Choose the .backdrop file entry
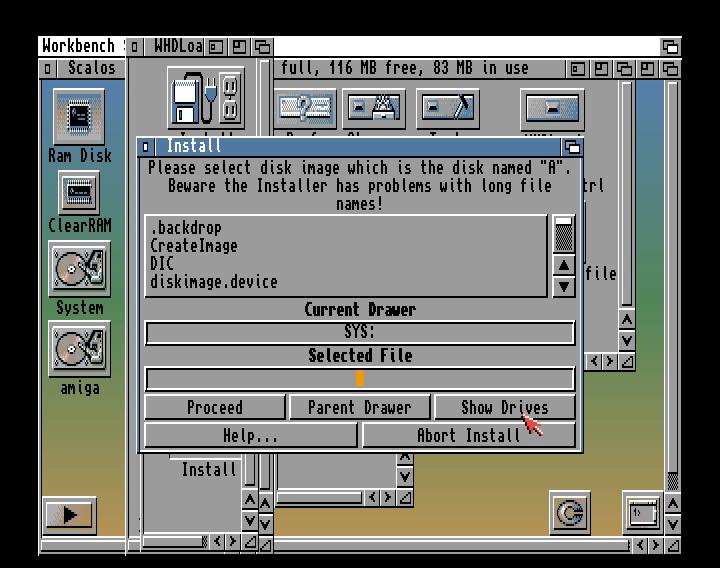 tap(186, 228)
